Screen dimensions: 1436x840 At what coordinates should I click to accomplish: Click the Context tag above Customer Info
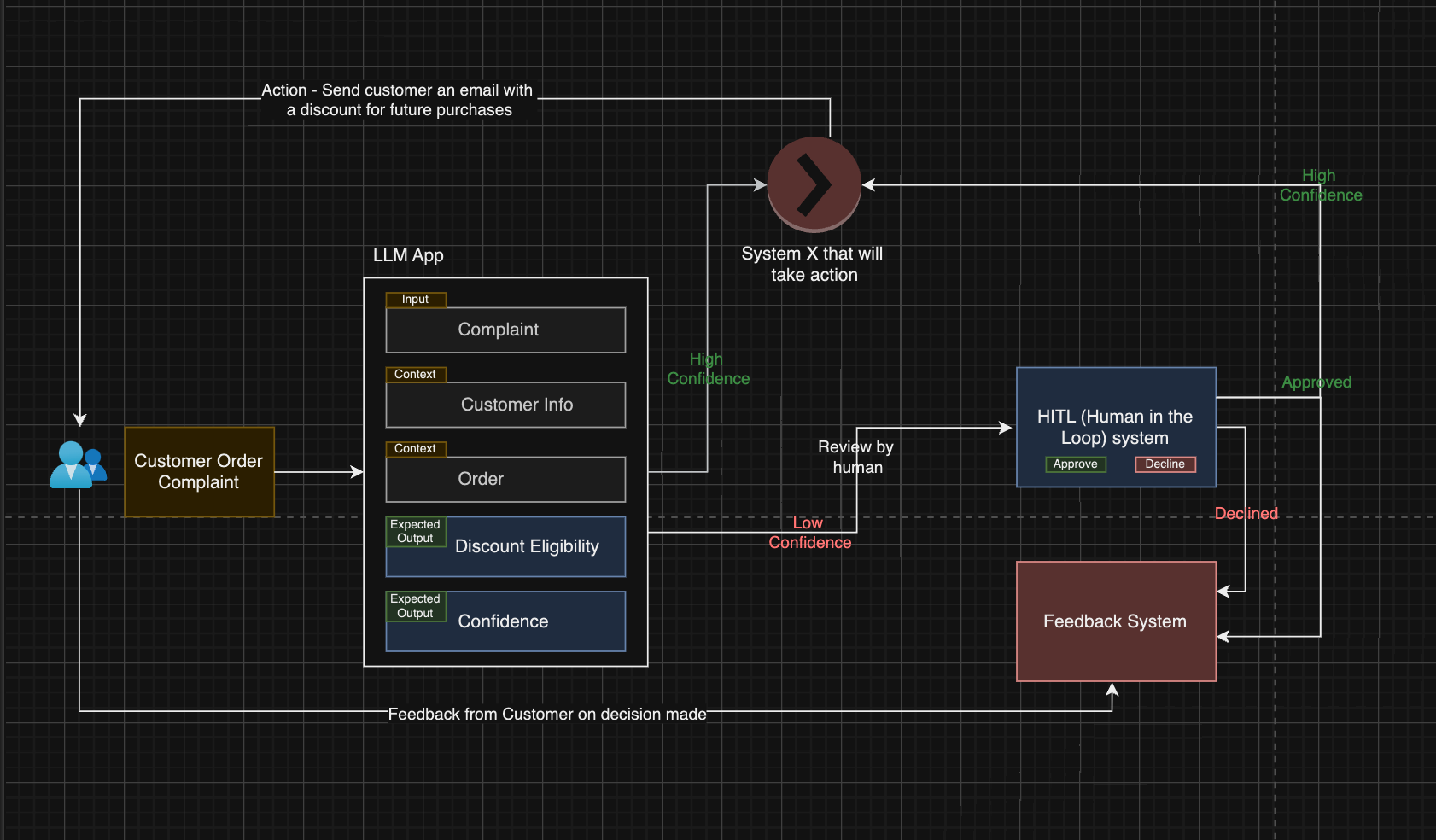[x=416, y=374]
